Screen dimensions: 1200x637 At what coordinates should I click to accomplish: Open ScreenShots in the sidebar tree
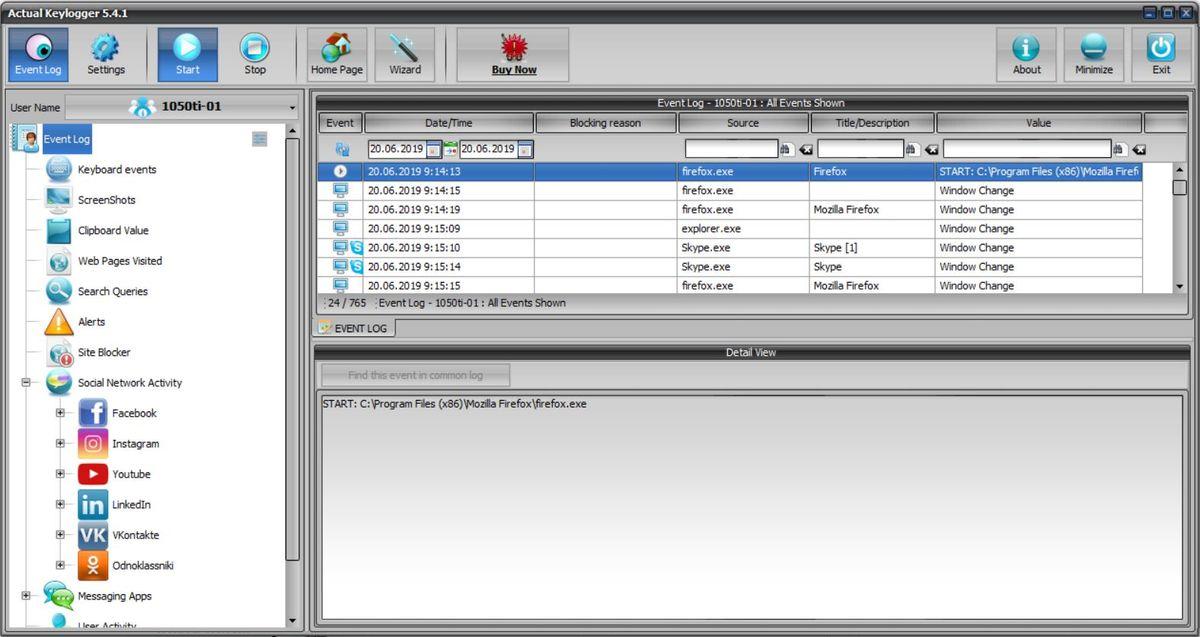tap(107, 200)
